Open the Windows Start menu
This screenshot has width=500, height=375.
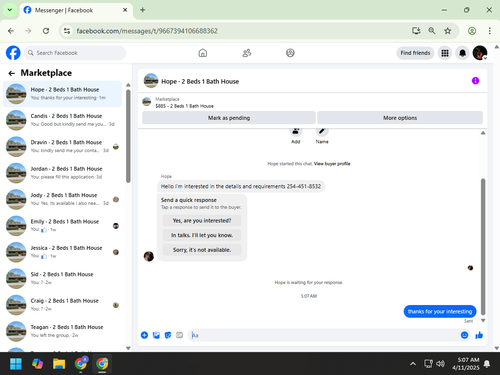[16, 364]
